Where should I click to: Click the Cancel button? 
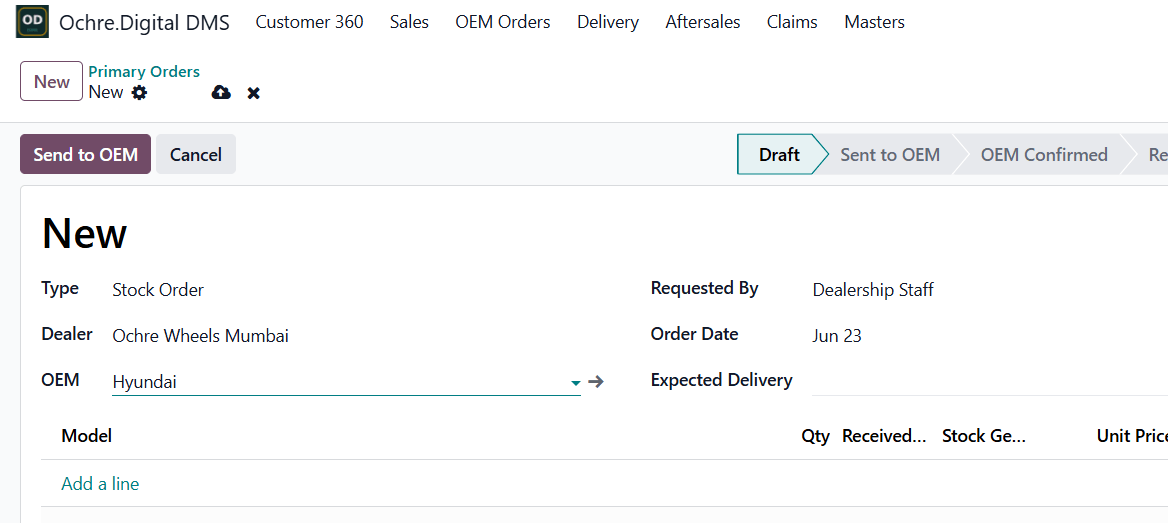(196, 154)
